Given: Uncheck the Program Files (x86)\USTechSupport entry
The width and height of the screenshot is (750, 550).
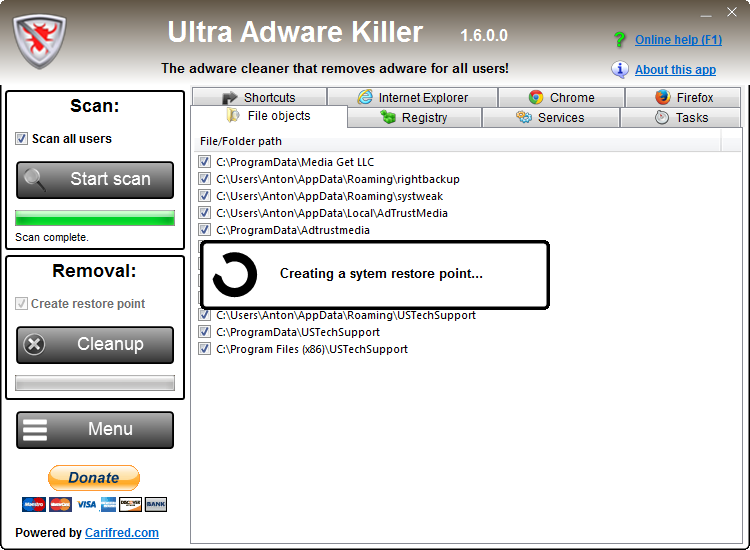Looking at the screenshot, I should pyautogui.click(x=204, y=349).
